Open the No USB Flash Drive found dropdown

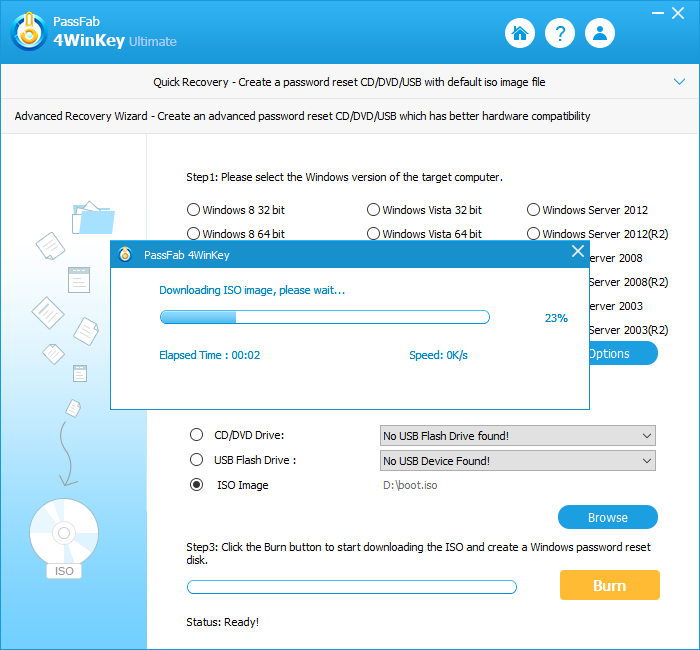[517, 436]
